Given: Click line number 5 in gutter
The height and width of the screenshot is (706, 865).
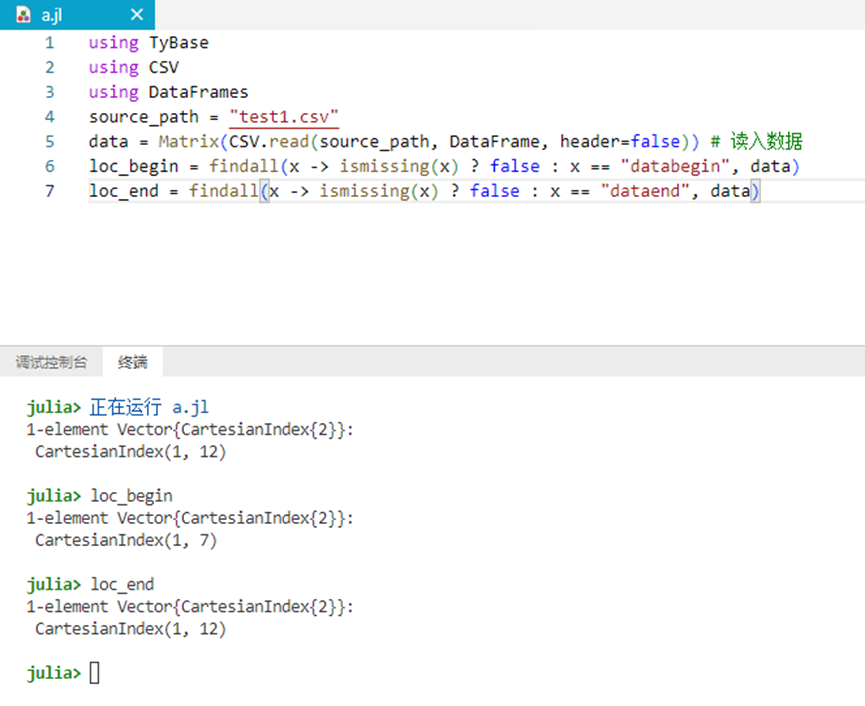Looking at the screenshot, I should [50, 142].
